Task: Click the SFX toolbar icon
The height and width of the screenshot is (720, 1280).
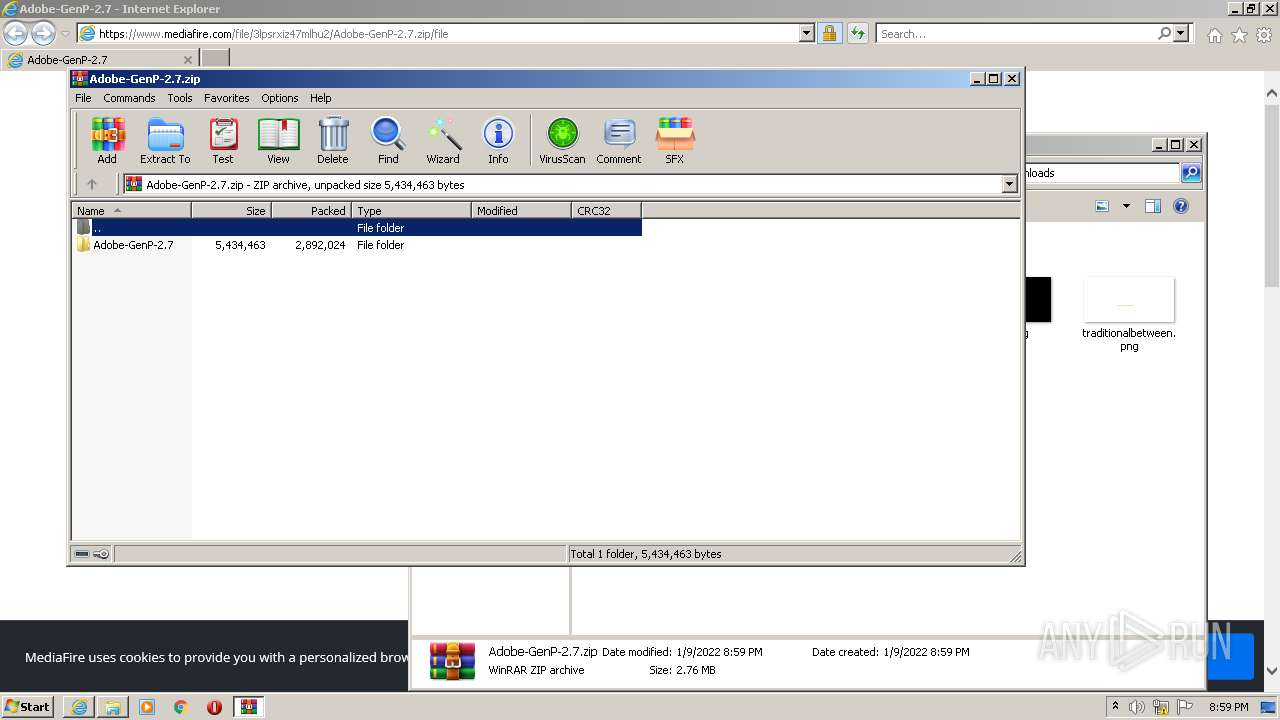Action: pyautogui.click(x=675, y=140)
